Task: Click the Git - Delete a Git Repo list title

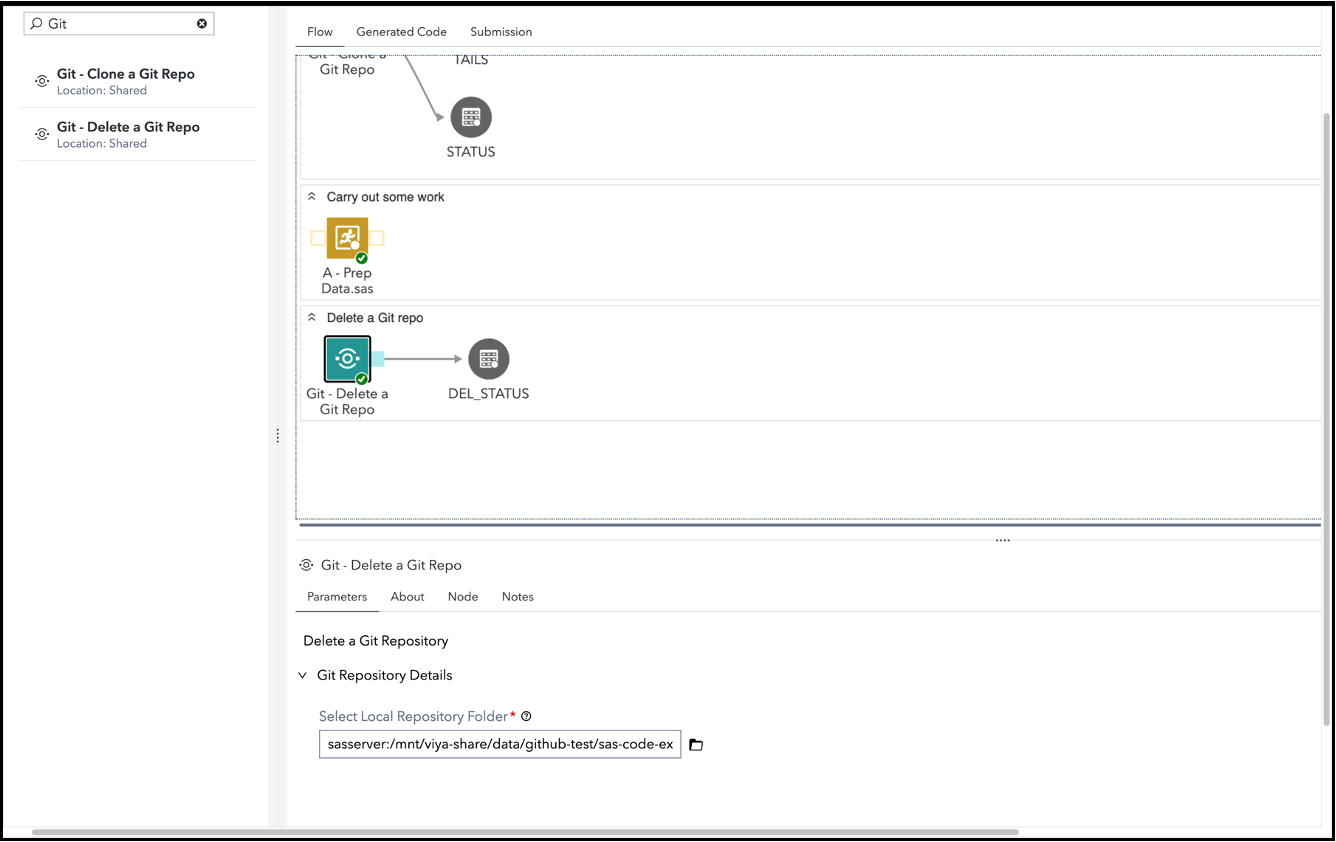Action: [128, 127]
